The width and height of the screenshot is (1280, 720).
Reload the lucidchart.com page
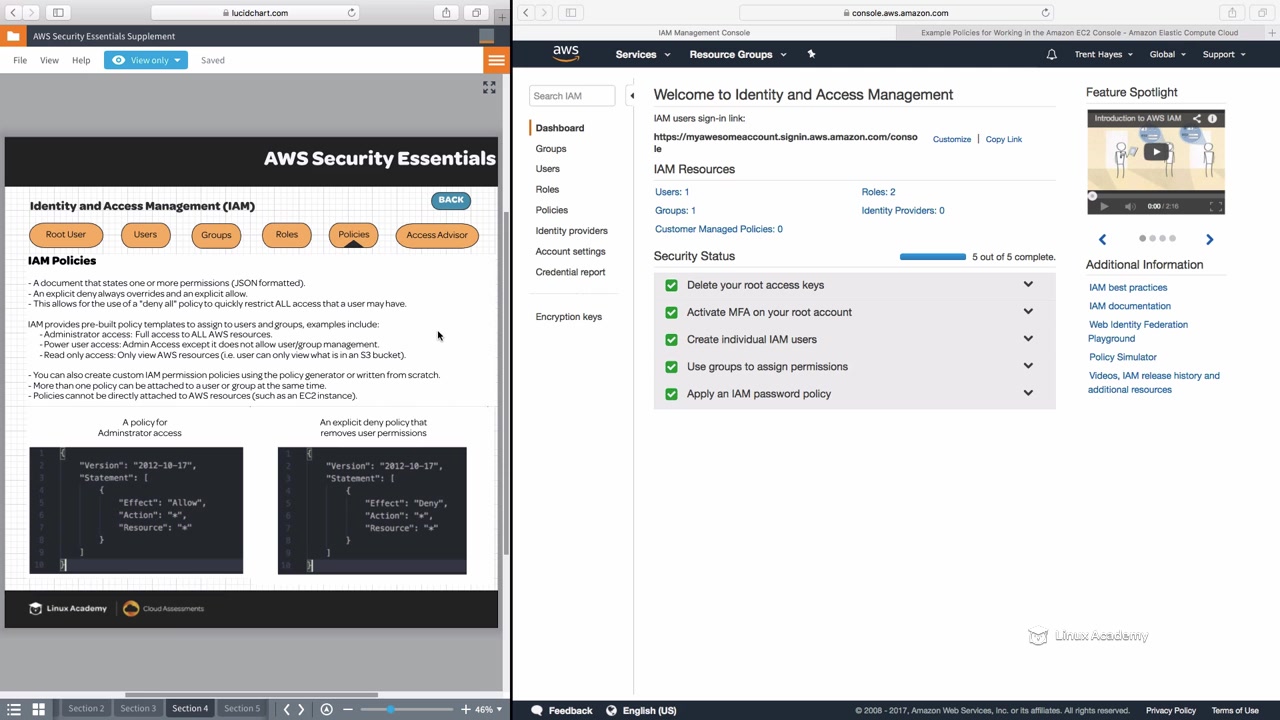[x=351, y=13]
